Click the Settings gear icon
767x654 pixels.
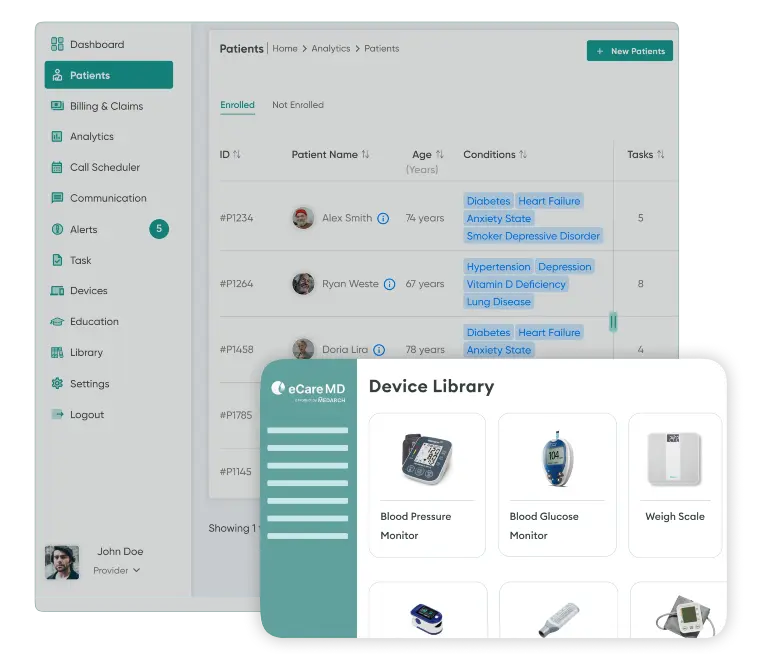tap(57, 383)
